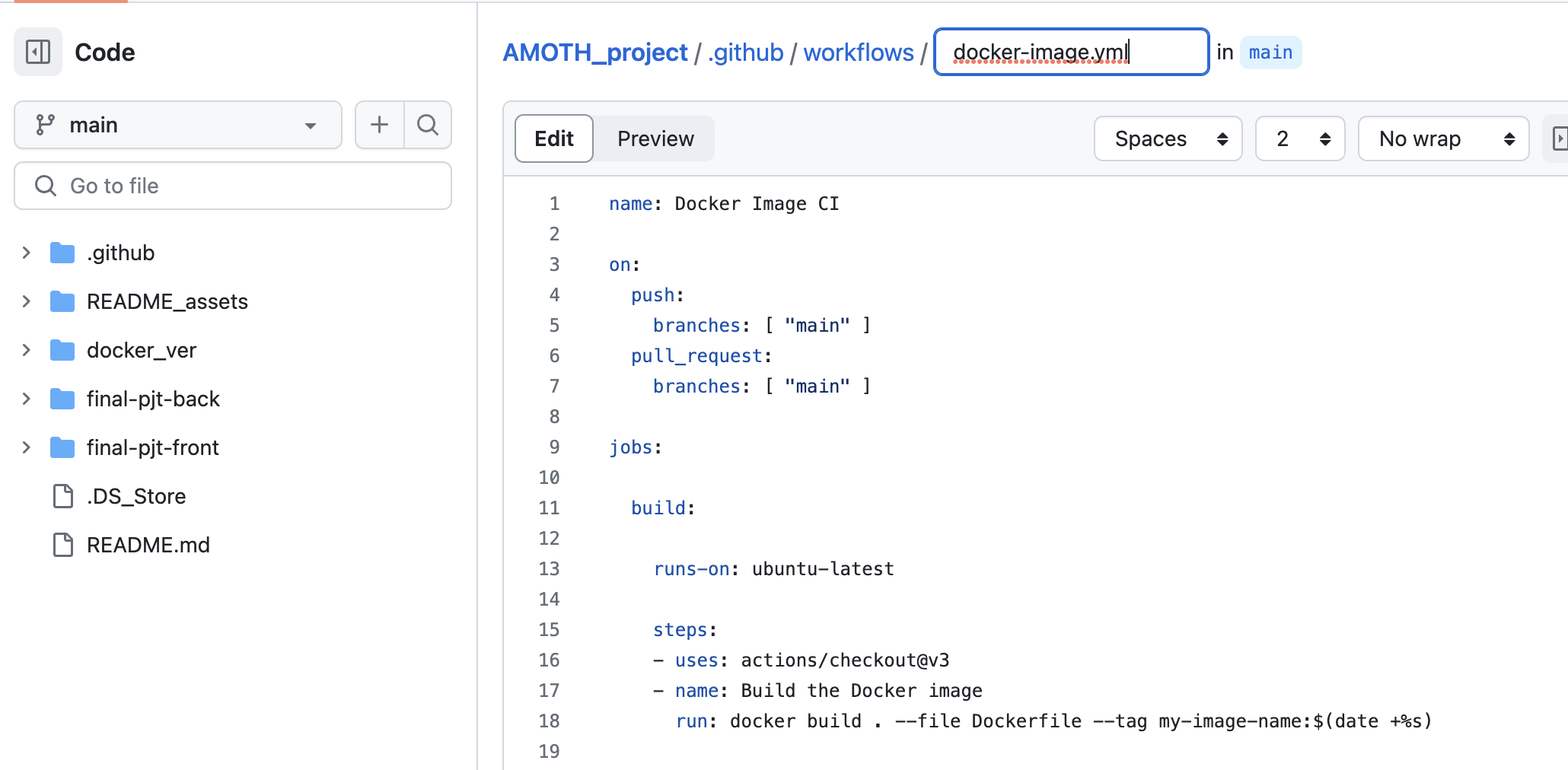The width and height of the screenshot is (1568, 770).
Task: Open the editor settings panel icon
Action: coord(1561,138)
